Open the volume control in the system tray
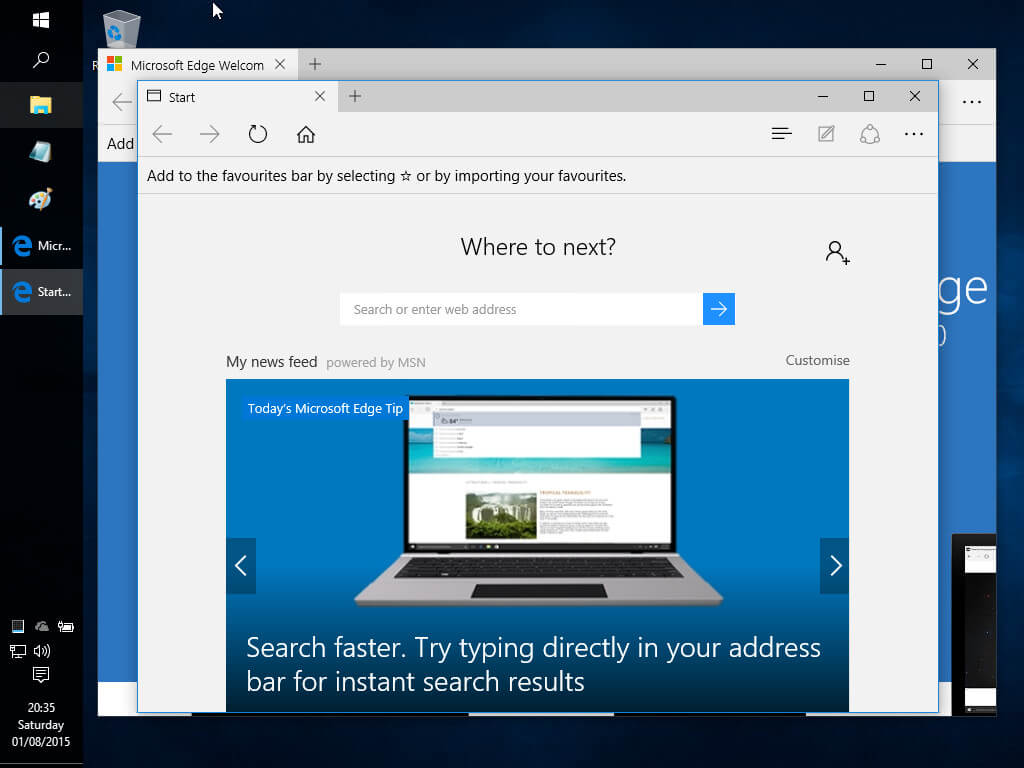 click(42, 651)
